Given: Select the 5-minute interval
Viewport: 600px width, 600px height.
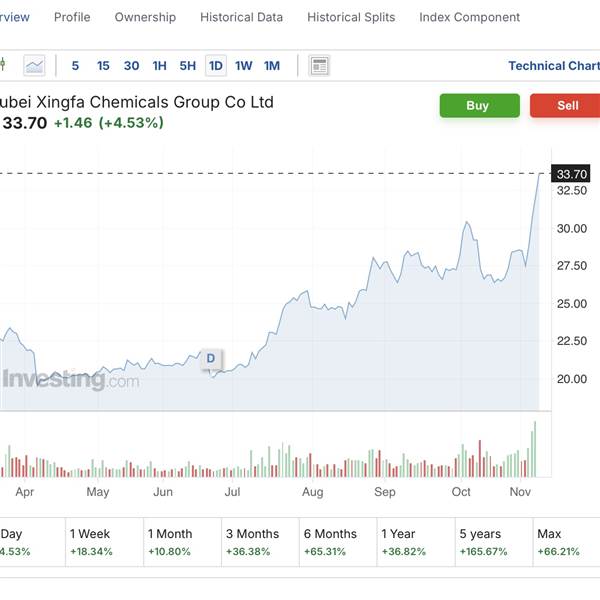Looking at the screenshot, I should (75, 66).
